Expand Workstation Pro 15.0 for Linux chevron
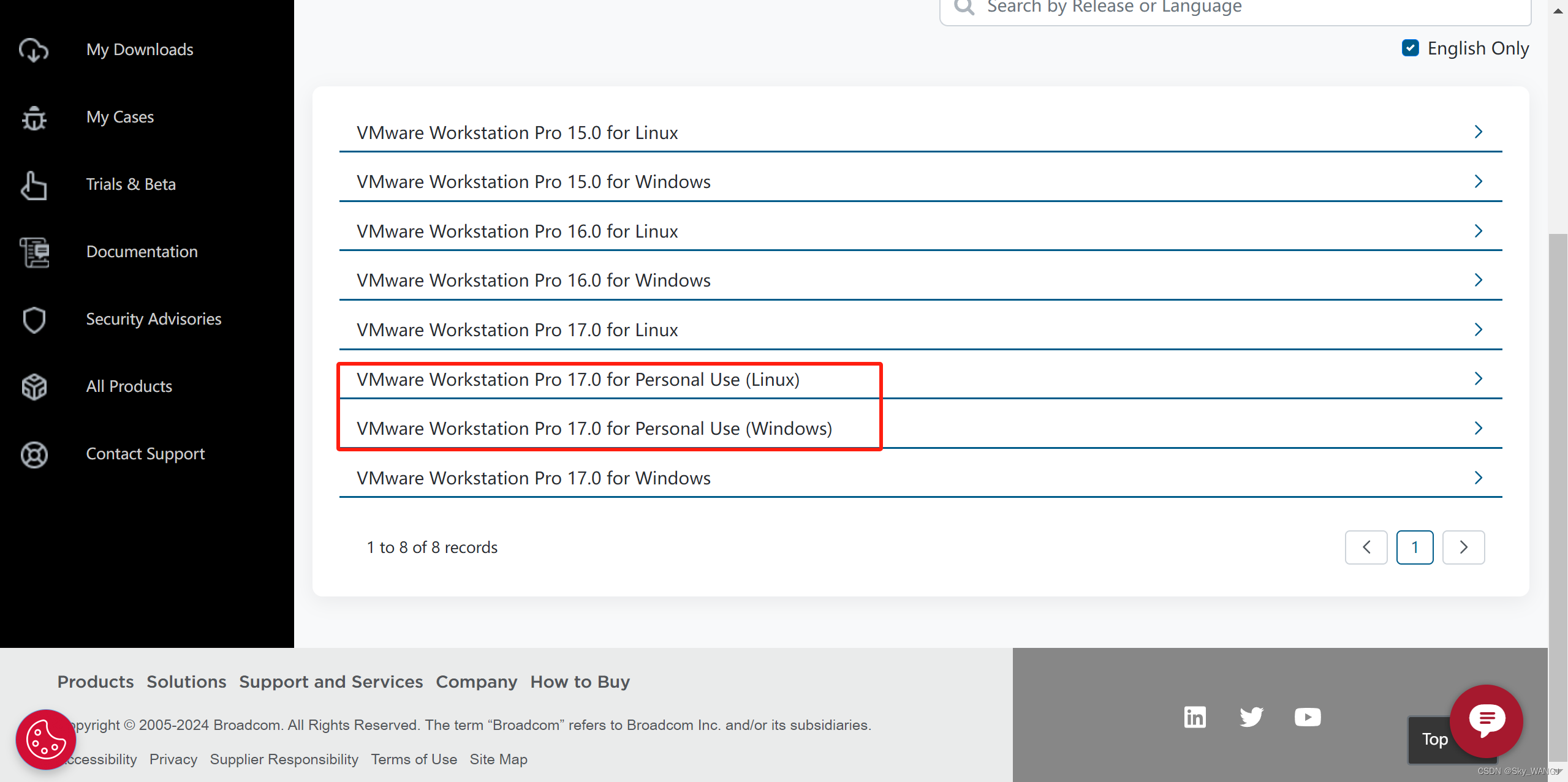This screenshot has height=782, width=1568. point(1478,132)
